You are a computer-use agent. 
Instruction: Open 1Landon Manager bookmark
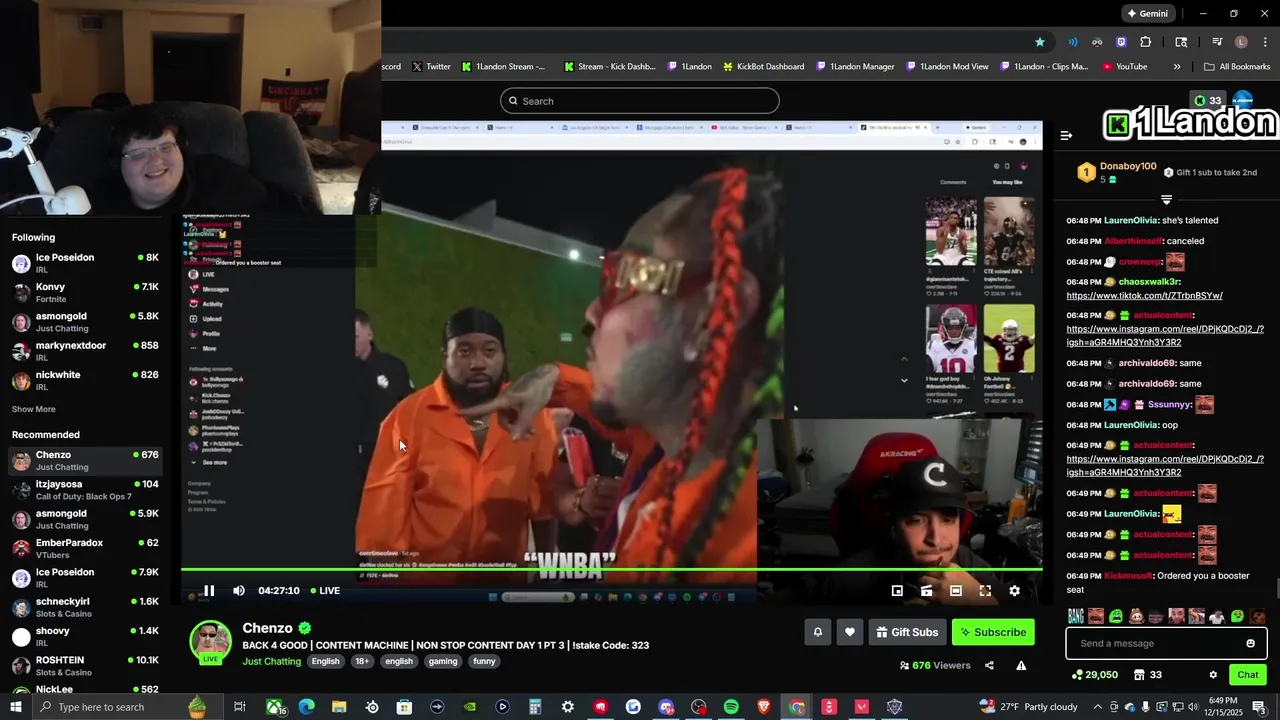(855, 67)
